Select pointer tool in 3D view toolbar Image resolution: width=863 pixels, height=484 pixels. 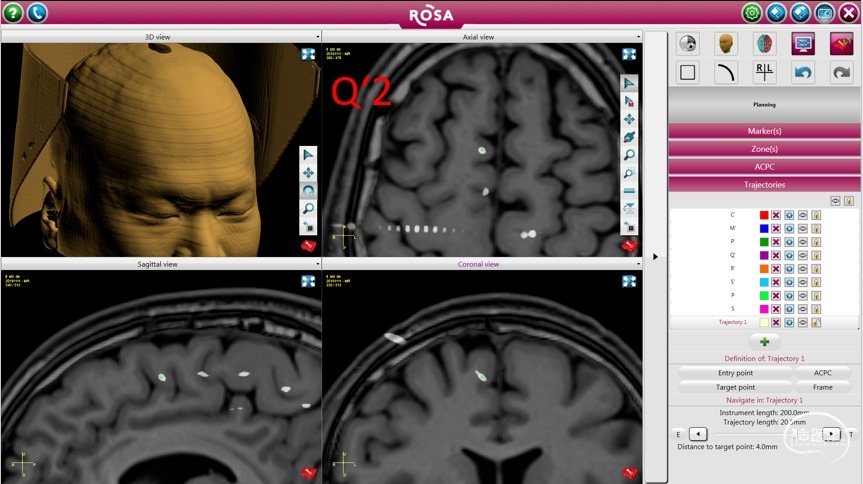pyautogui.click(x=308, y=155)
